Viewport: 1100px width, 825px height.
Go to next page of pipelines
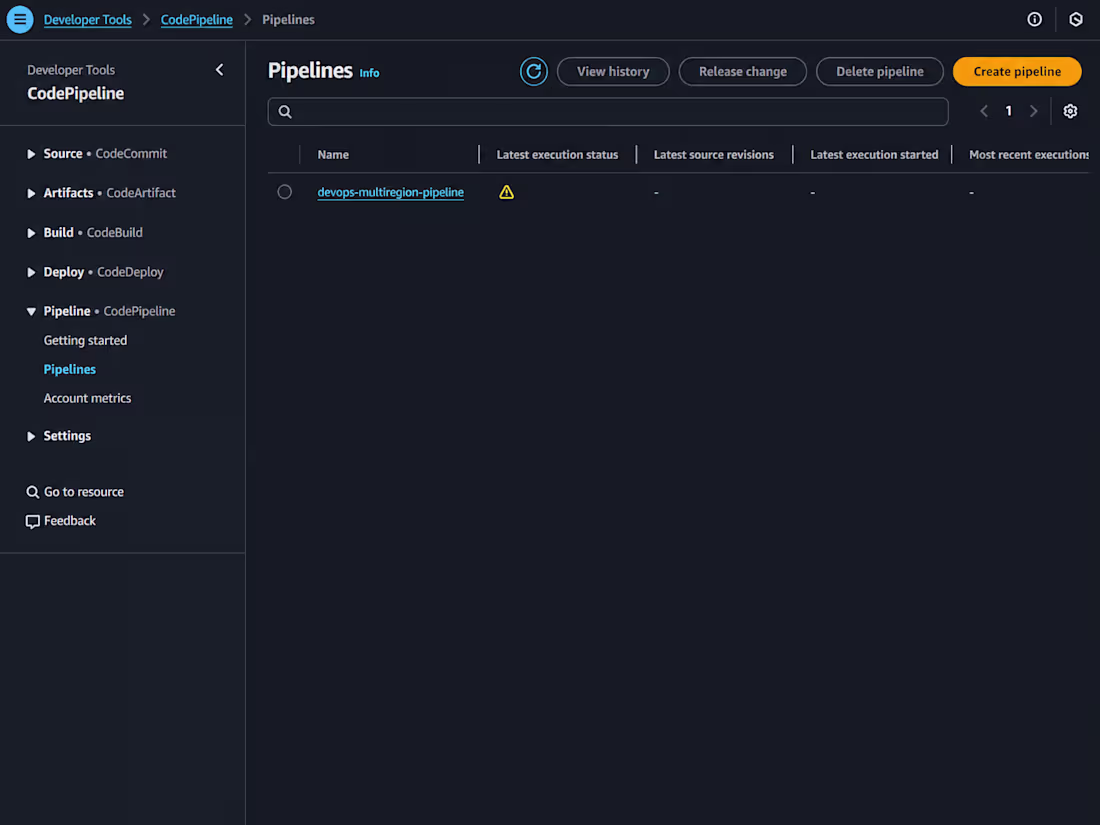pyautogui.click(x=1033, y=111)
